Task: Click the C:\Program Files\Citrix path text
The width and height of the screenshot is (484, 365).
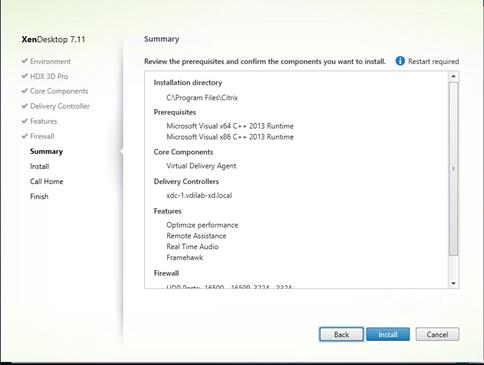Action: pyautogui.click(x=202, y=98)
